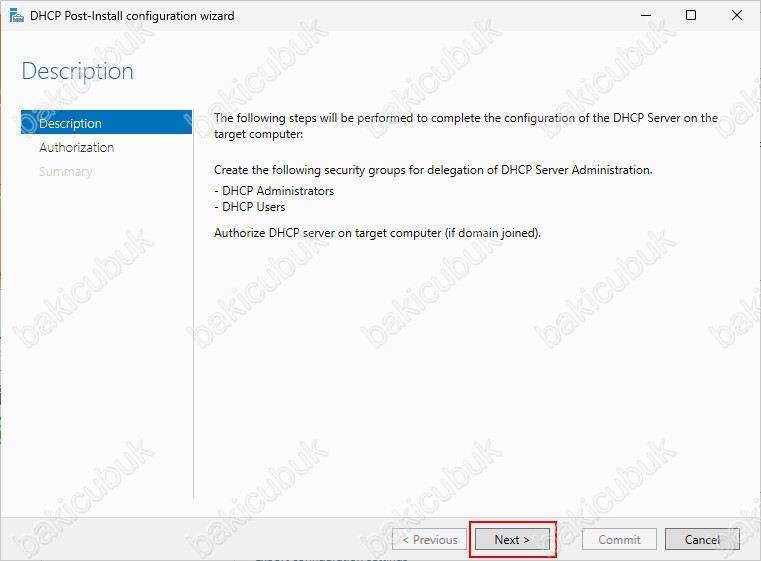
Task: Select the Description wizard step
Action: coord(106,123)
